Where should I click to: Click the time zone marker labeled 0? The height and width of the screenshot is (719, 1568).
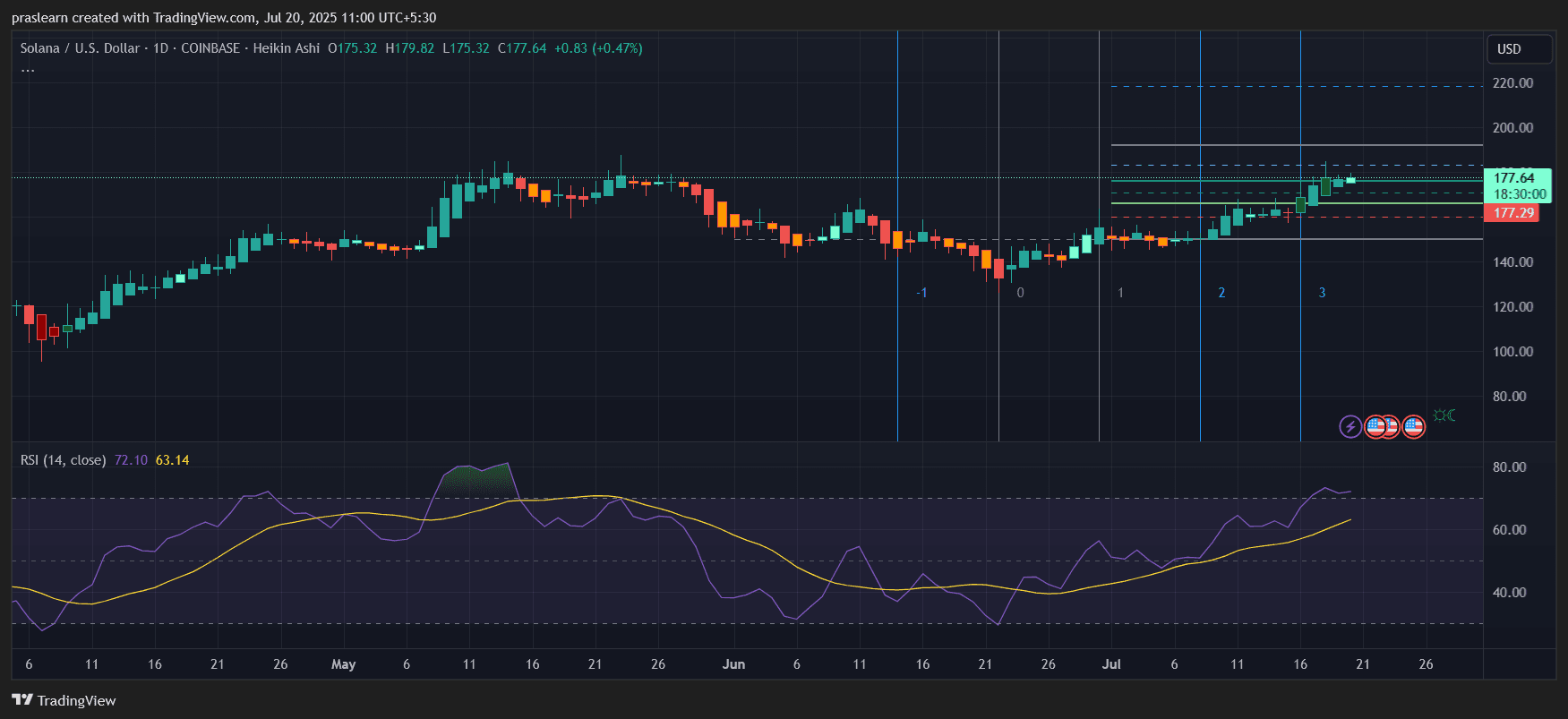tap(1020, 293)
